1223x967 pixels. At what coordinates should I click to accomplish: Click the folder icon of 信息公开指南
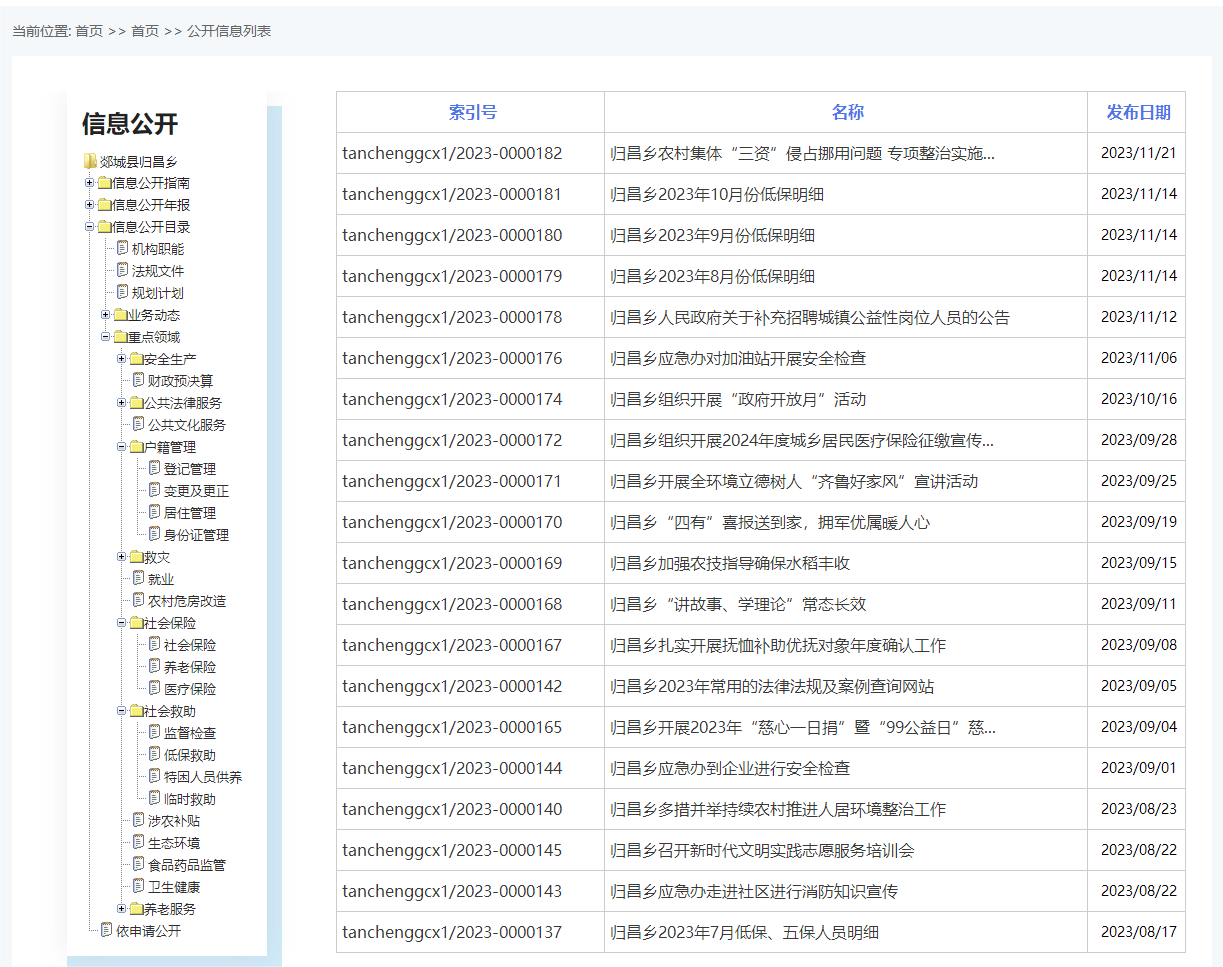tap(103, 183)
